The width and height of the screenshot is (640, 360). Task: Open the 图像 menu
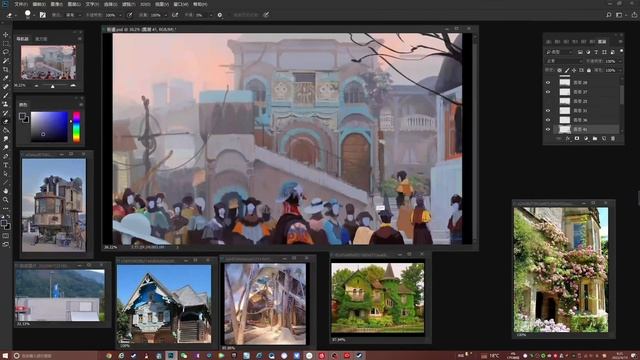(x=56, y=4)
